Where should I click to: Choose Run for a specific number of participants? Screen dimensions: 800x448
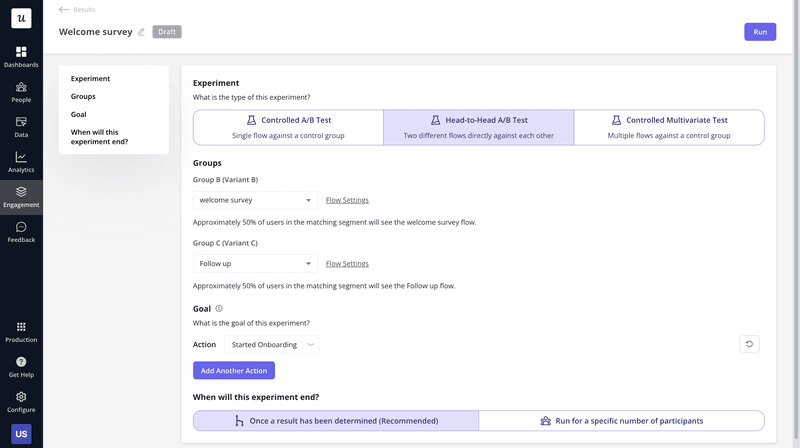tap(621, 421)
